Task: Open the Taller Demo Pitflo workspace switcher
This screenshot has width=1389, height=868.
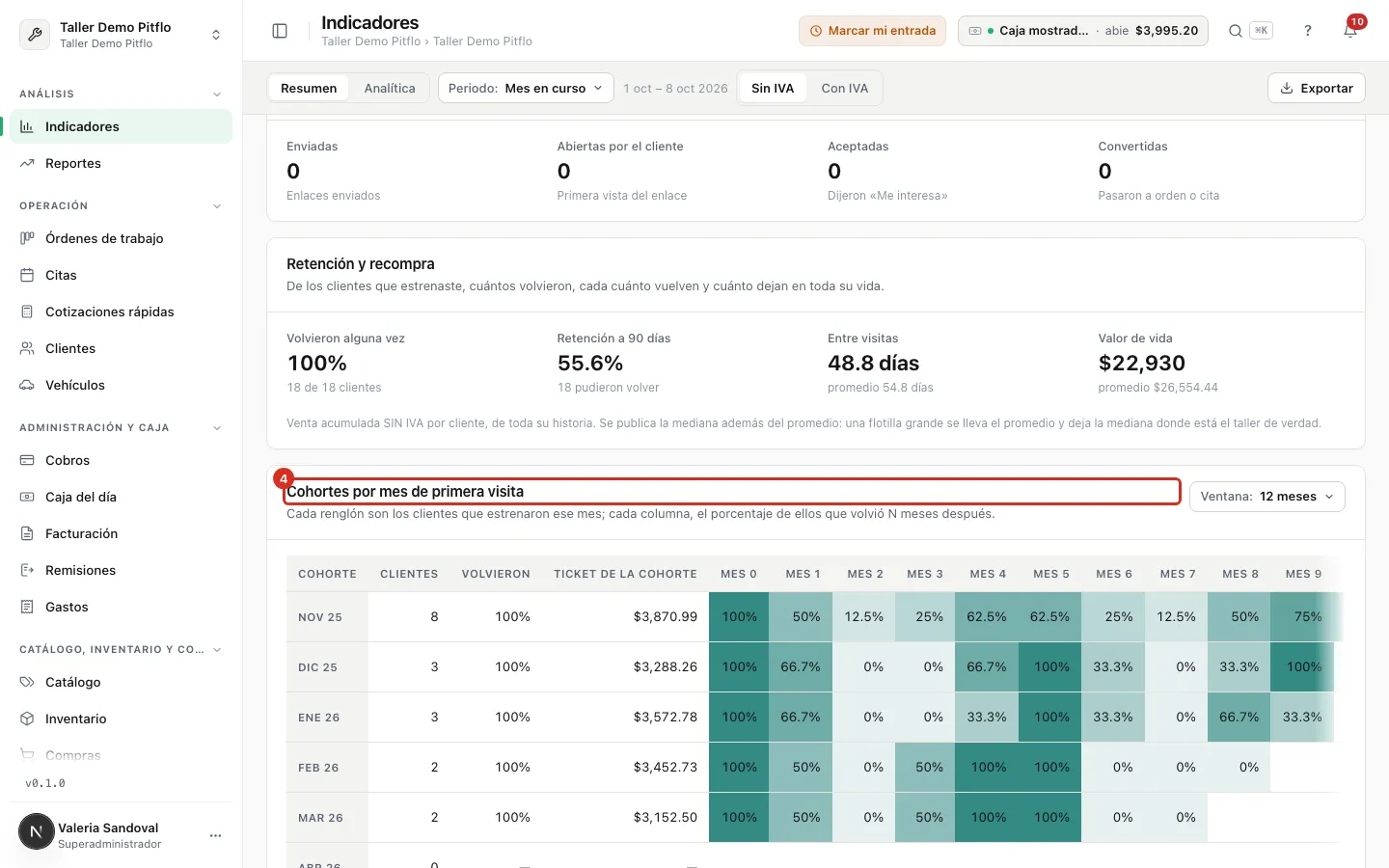Action: tap(121, 35)
